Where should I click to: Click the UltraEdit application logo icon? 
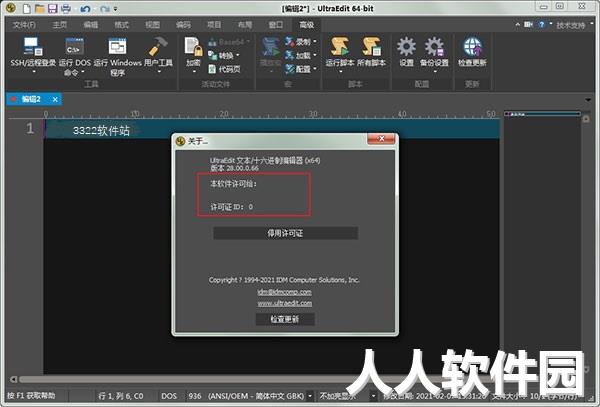point(11,8)
